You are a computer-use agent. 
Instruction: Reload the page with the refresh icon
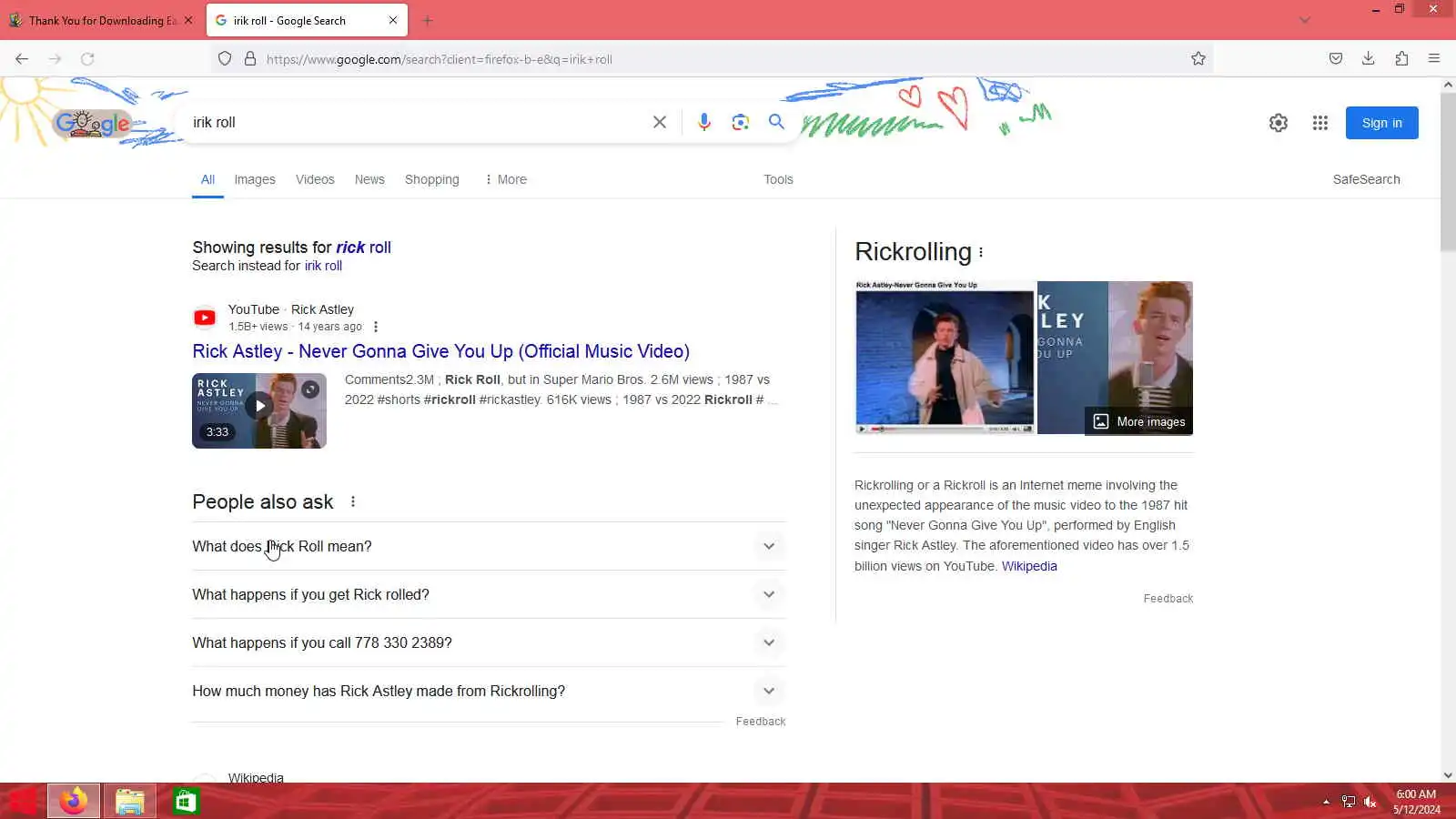[87, 59]
